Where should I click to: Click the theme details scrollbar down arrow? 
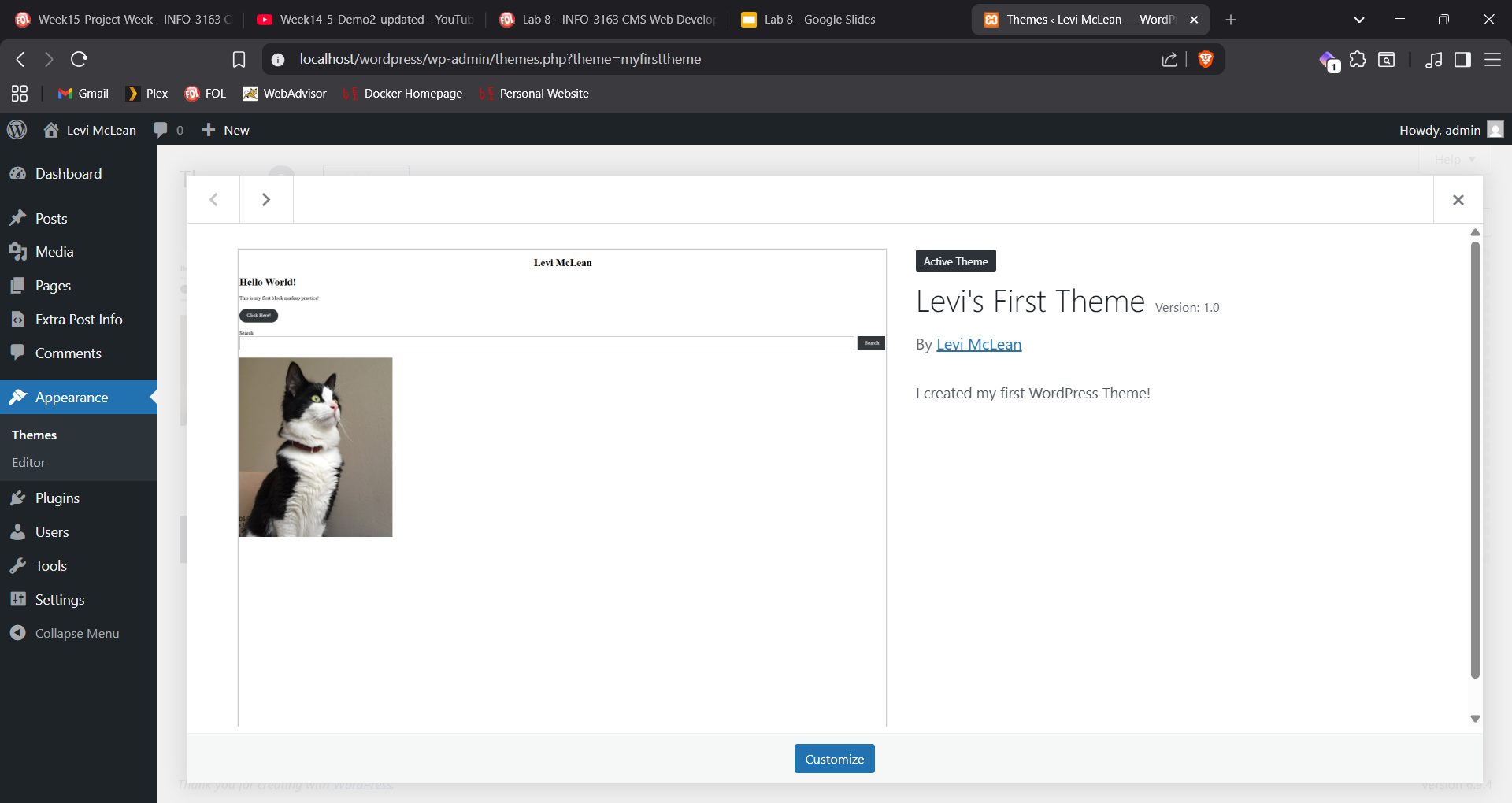1475,718
